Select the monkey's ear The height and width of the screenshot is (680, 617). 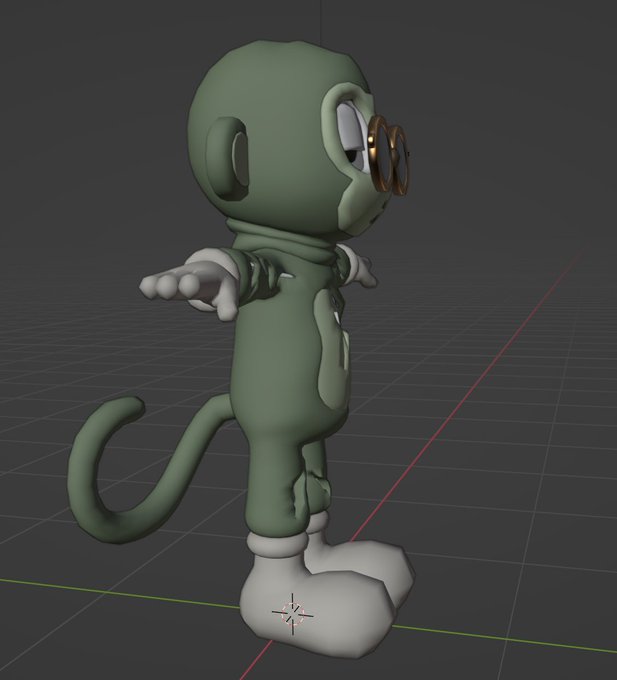(226, 158)
